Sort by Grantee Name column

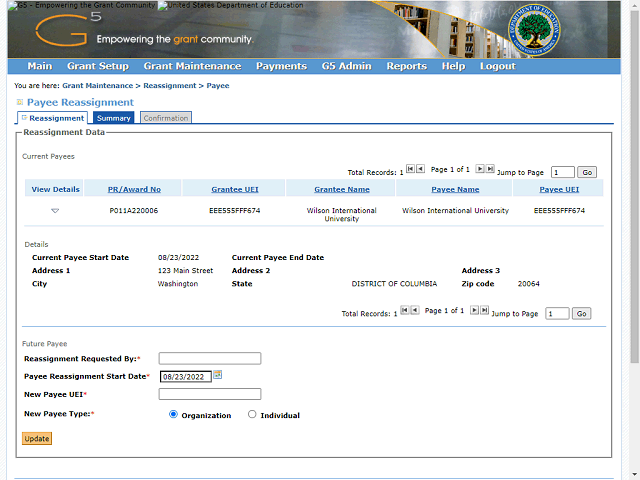click(342, 189)
